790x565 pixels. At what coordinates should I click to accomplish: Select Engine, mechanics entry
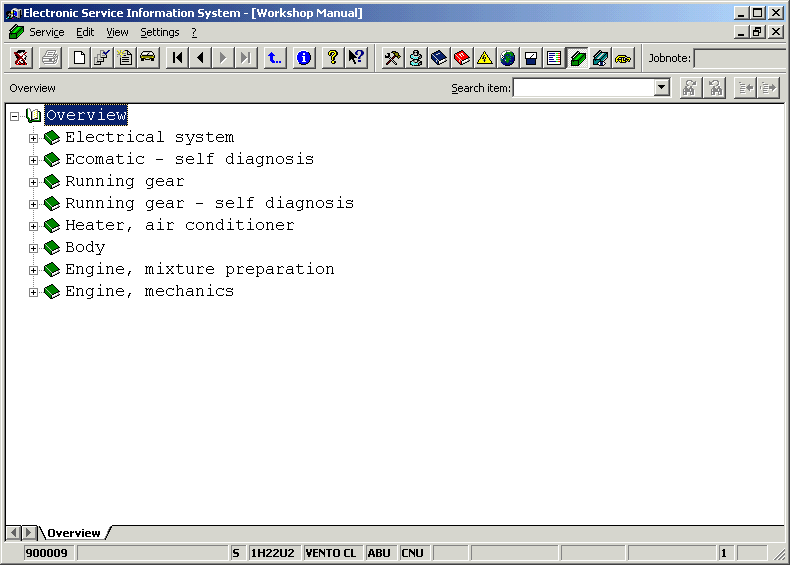(x=150, y=291)
